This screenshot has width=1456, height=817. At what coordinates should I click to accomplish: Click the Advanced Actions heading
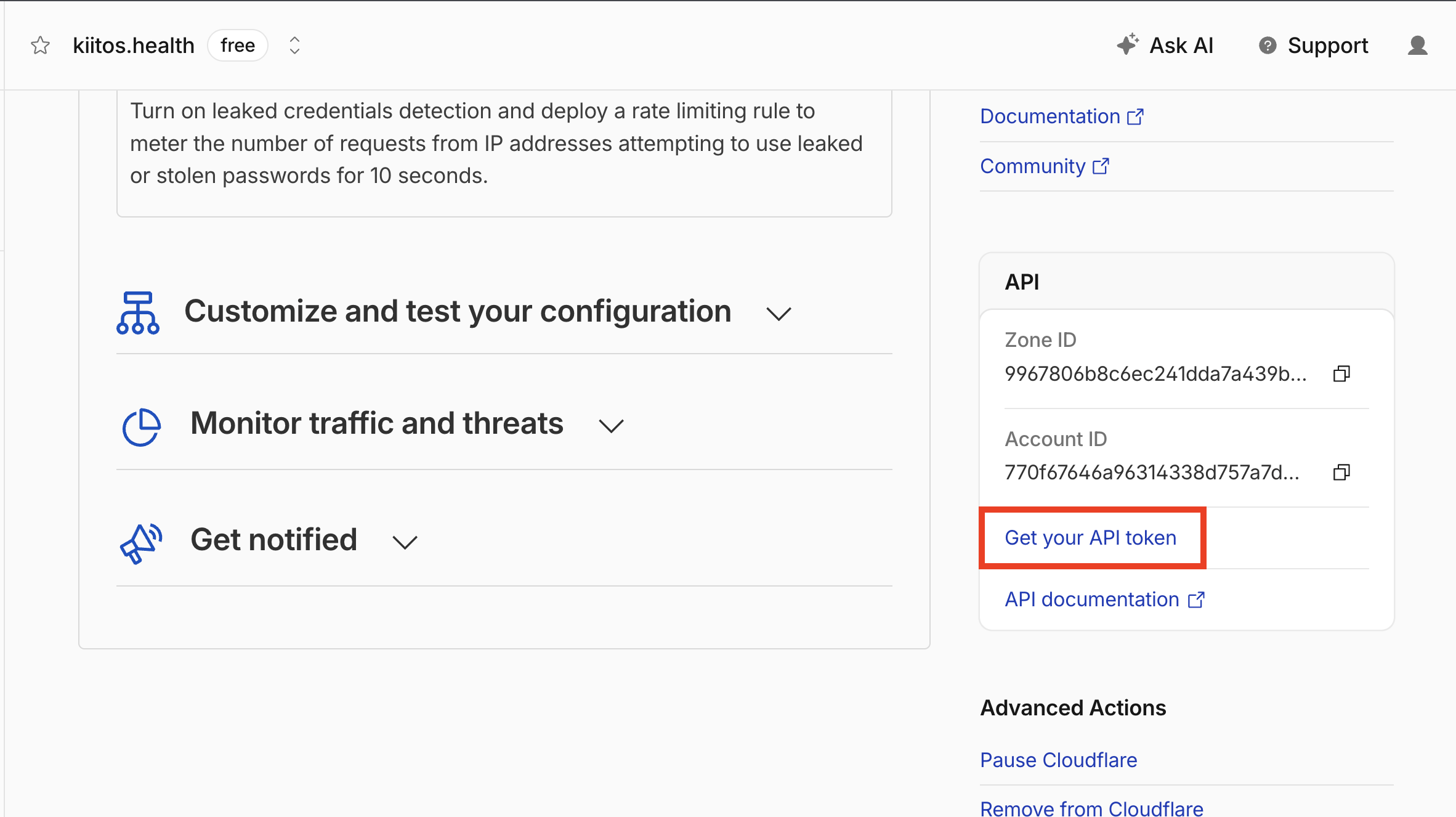[1073, 708]
